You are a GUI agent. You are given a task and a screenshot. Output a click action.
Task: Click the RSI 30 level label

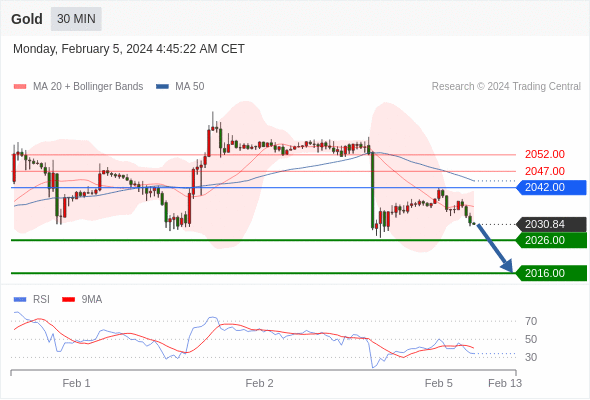(x=531, y=357)
